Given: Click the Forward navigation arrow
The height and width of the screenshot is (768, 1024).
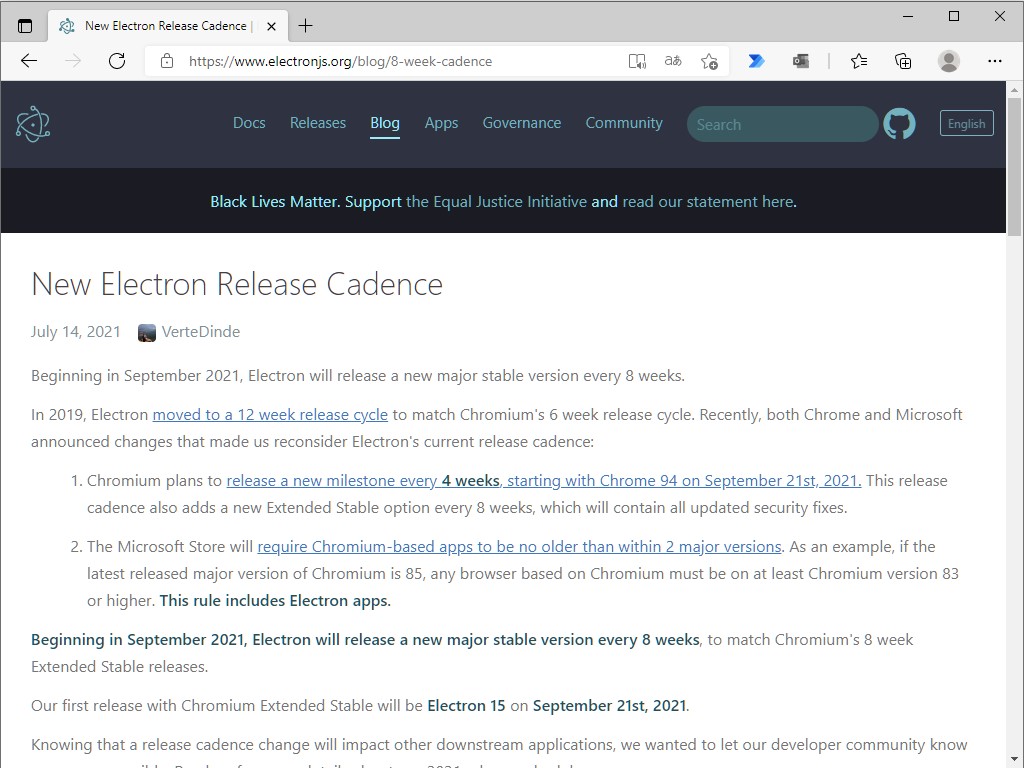Looking at the screenshot, I should click(73, 61).
